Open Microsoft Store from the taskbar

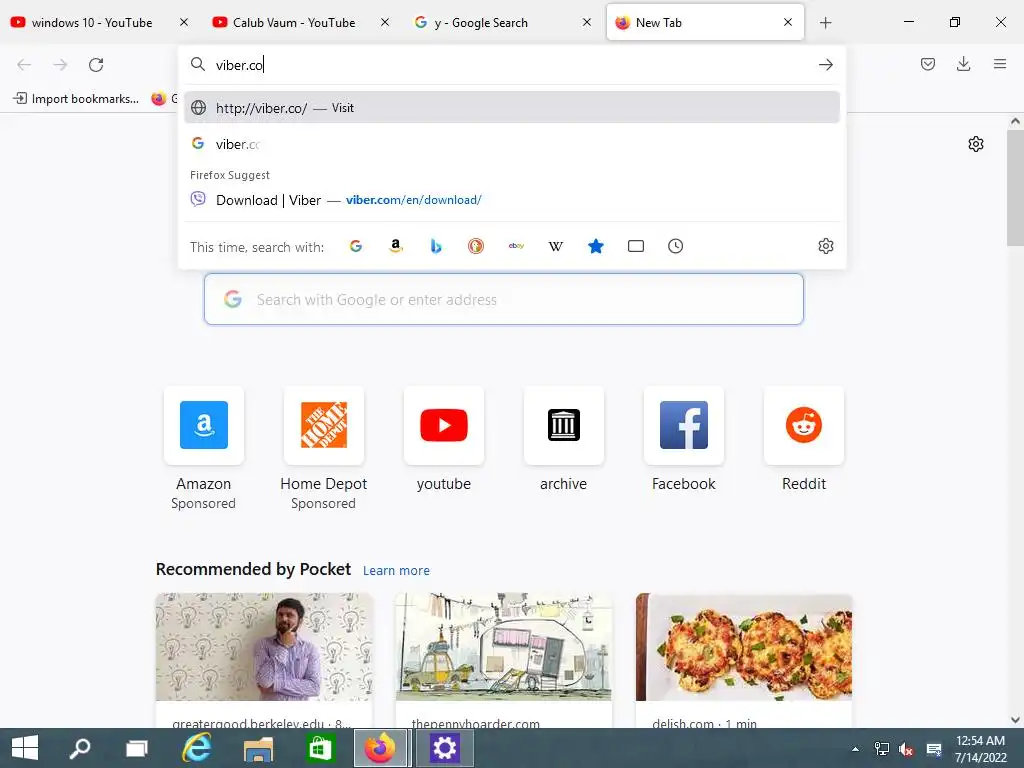320,748
